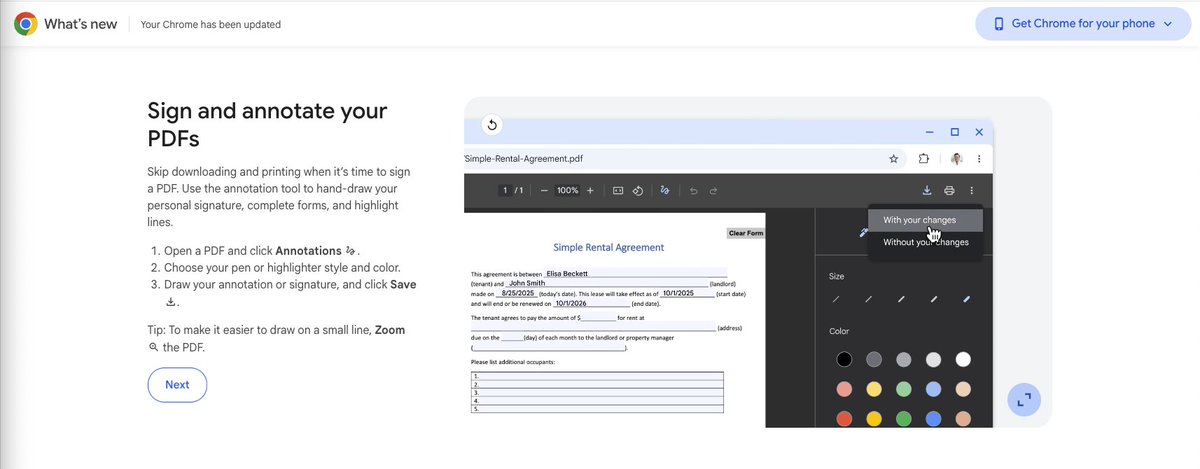Select With your changes download option

click(925, 220)
